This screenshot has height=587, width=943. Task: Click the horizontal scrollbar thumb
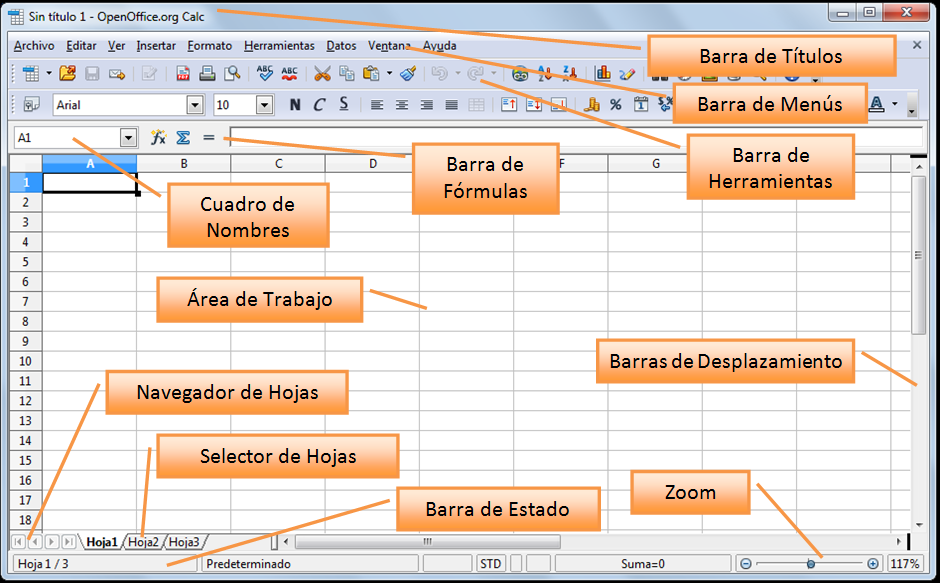(428, 542)
